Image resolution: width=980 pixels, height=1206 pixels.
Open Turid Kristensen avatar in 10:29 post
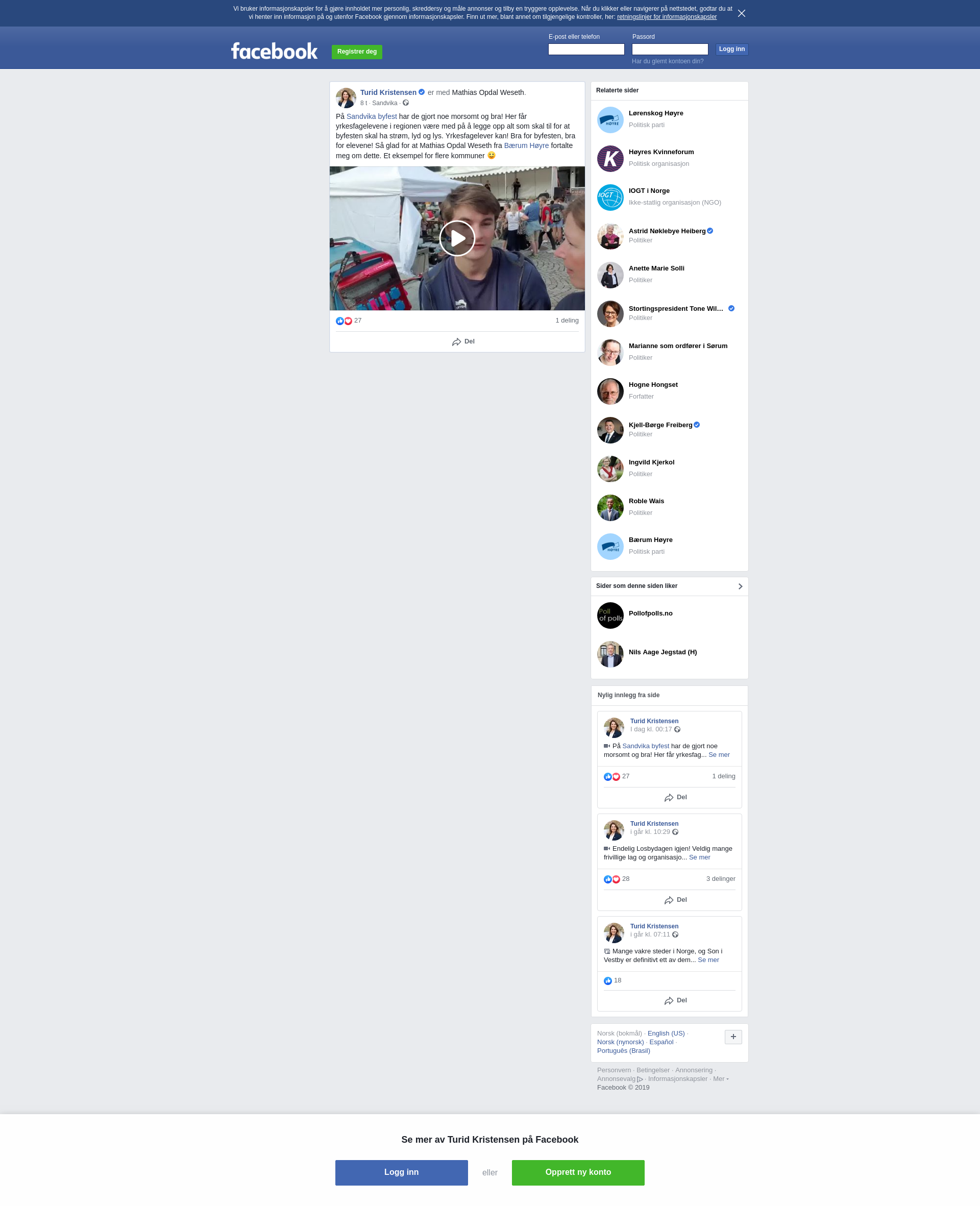coord(614,830)
